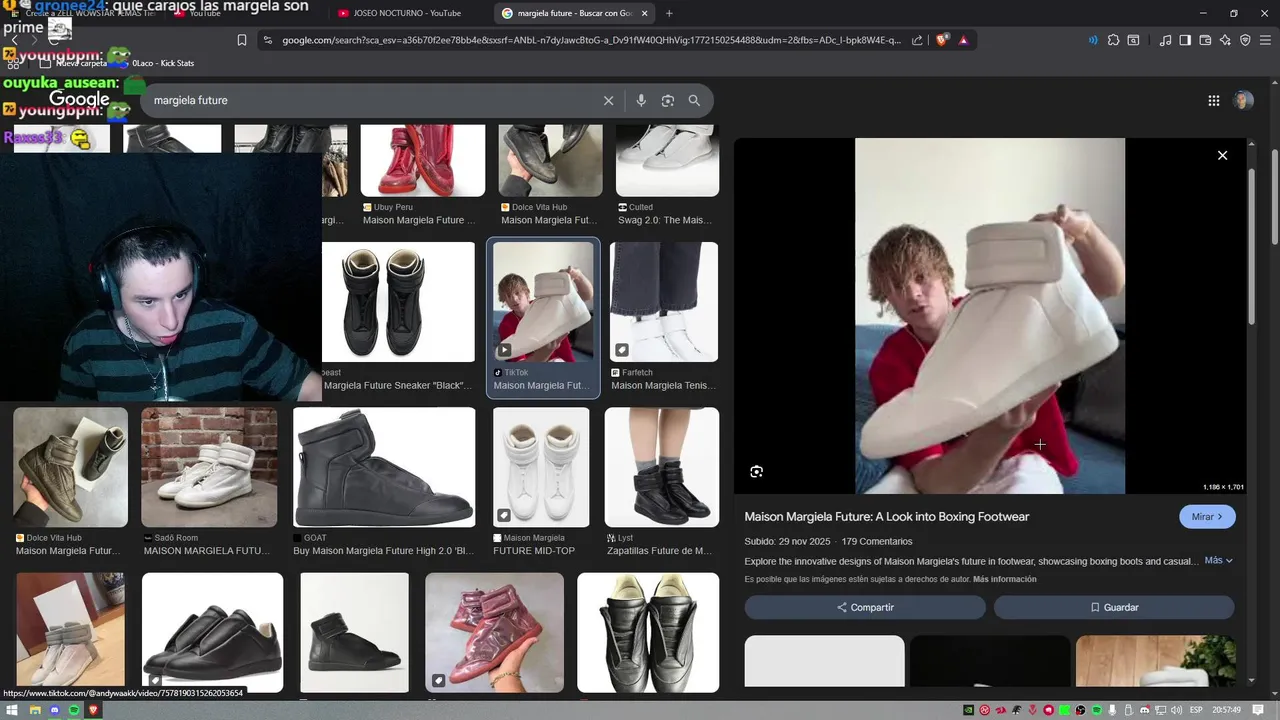This screenshot has height=720, width=1280.
Task: Click the Compartir button
Action: coord(865,607)
